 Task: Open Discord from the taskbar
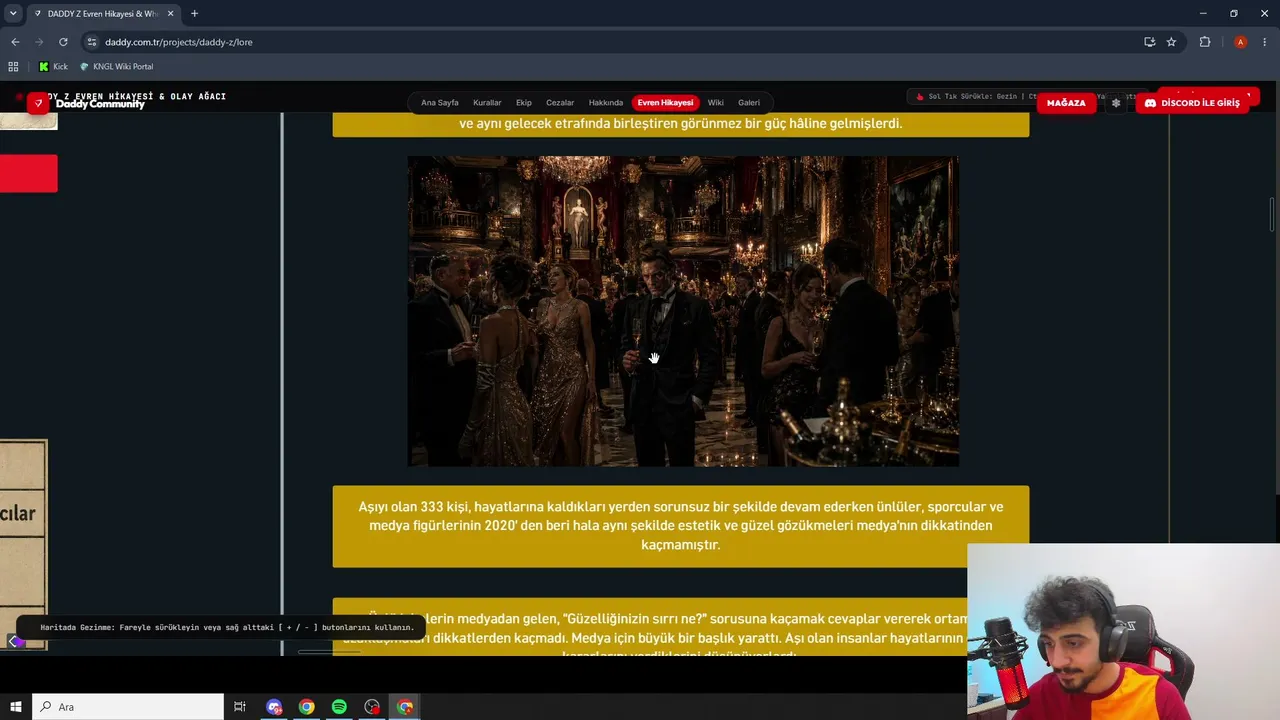click(x=274, y=707)
